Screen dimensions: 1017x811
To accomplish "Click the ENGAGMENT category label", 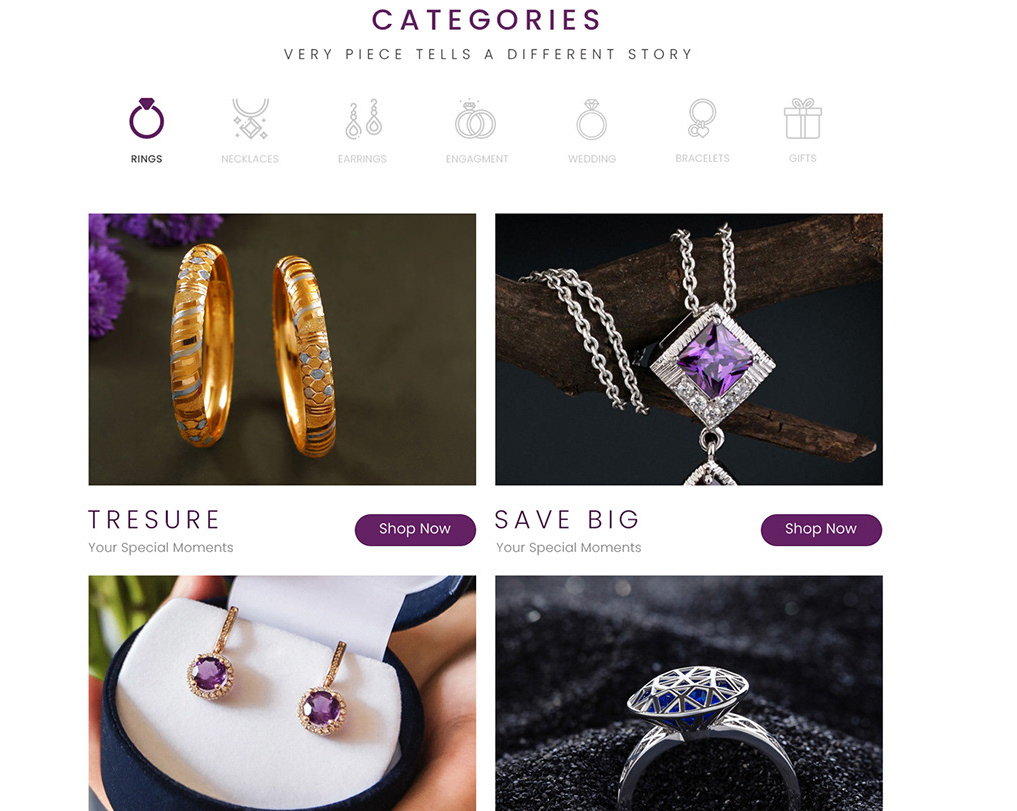I will [x=477, y=159].
